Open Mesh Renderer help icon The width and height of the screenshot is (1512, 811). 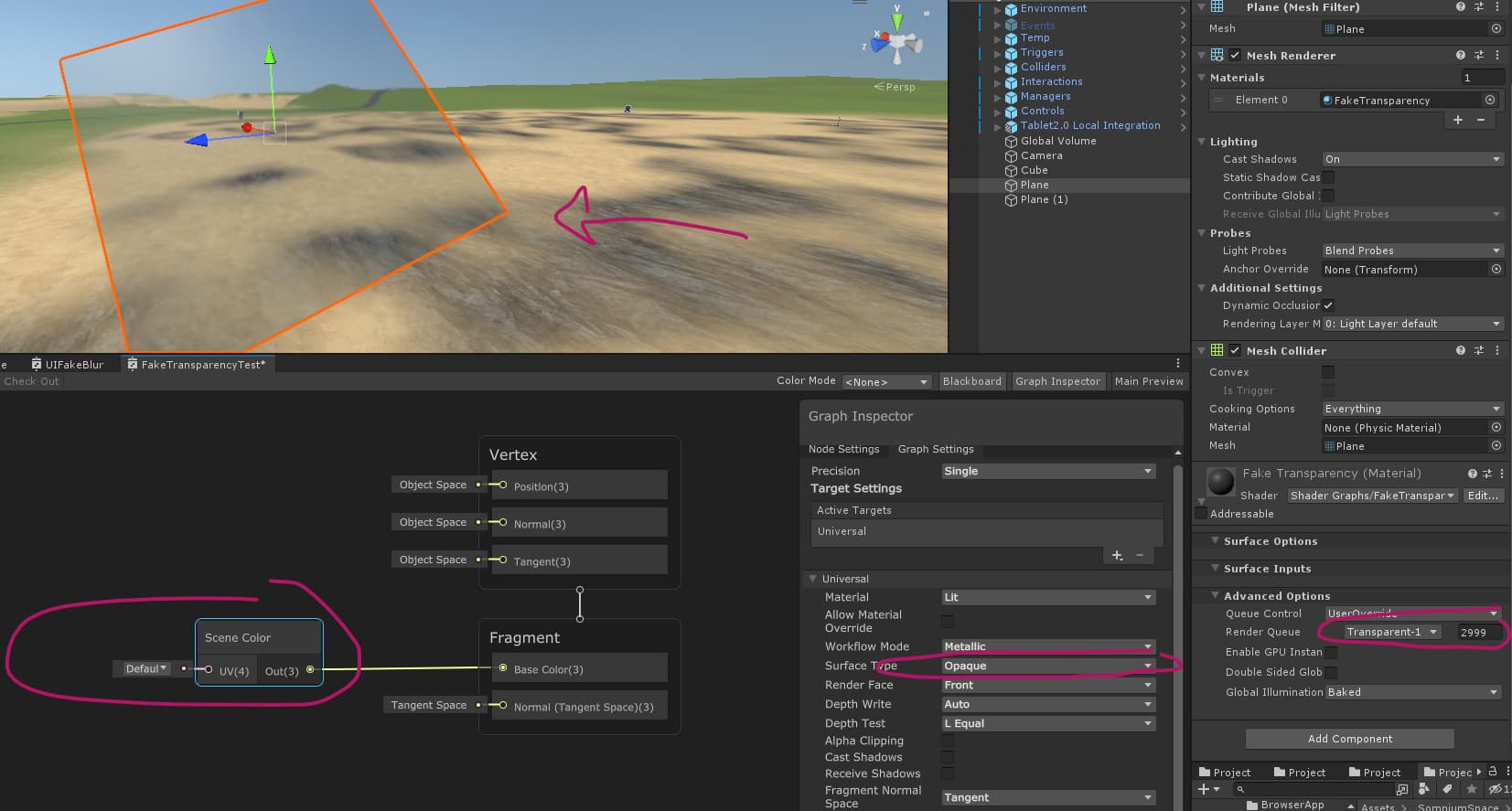tap(1461, 56)
